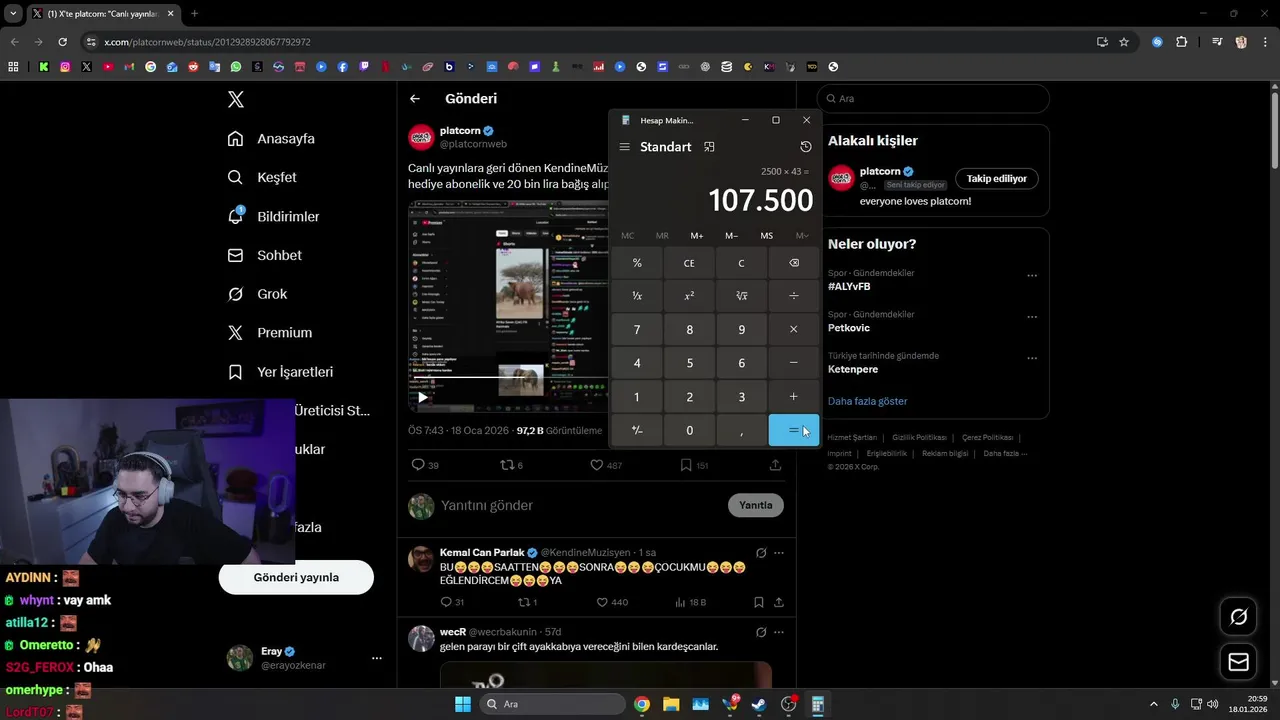Click calculator plus/minus sign key
Screen dimensions: 1280x720
(637, 430)
